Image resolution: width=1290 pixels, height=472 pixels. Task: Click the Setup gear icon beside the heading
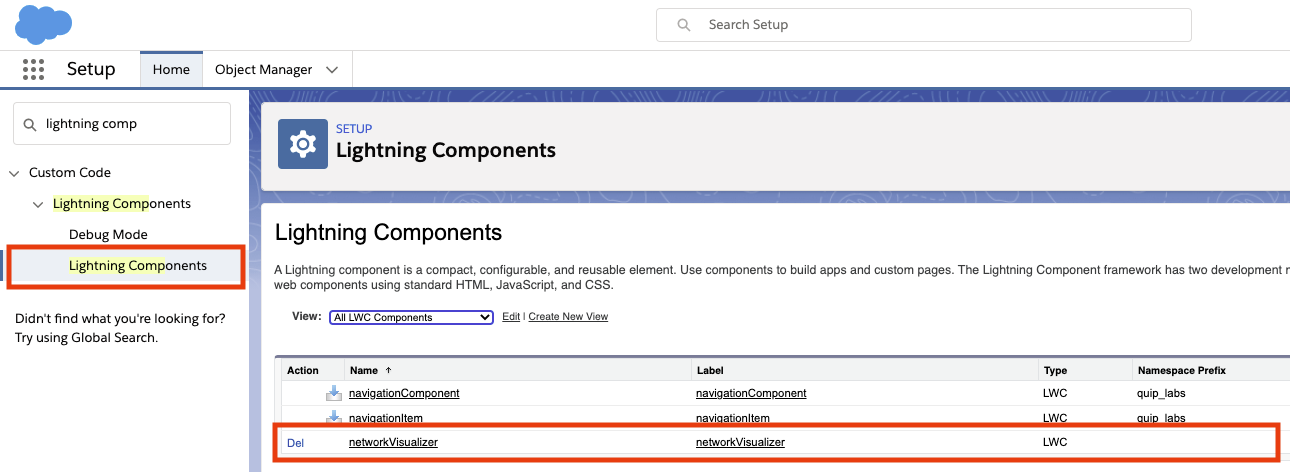(x=302, y=145)
